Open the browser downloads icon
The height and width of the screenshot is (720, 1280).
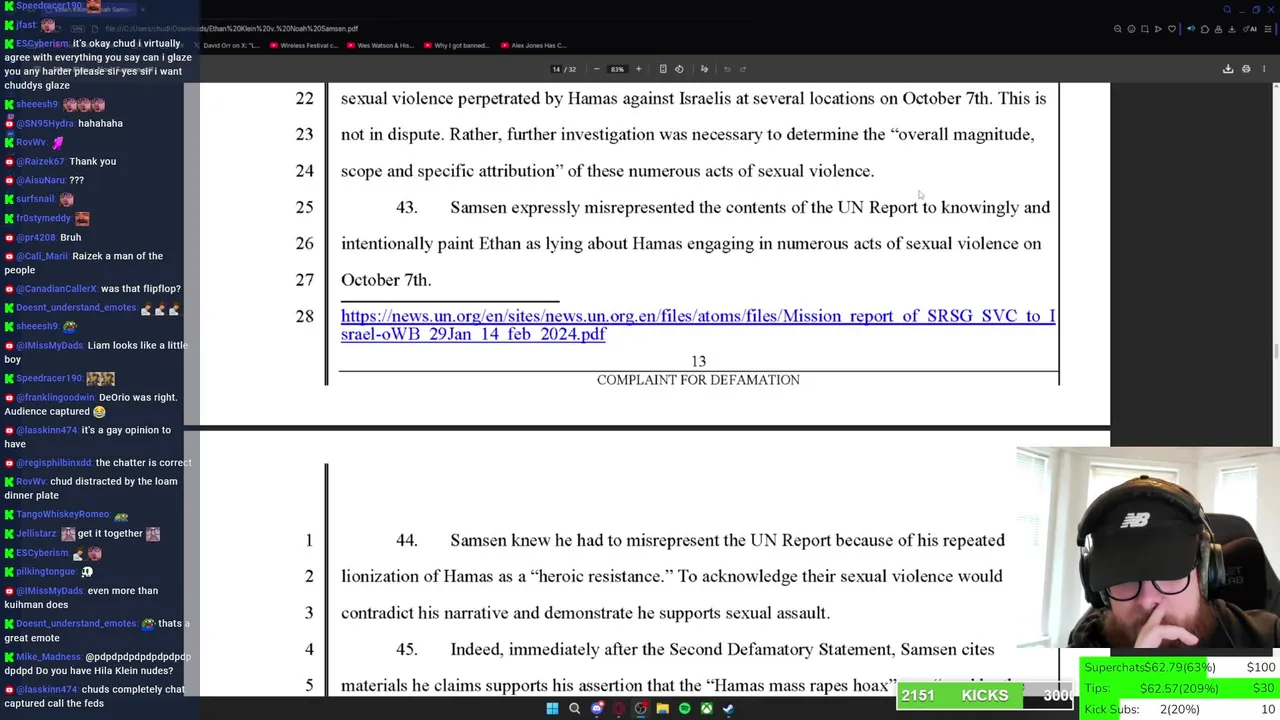[x=1232, y=29]
